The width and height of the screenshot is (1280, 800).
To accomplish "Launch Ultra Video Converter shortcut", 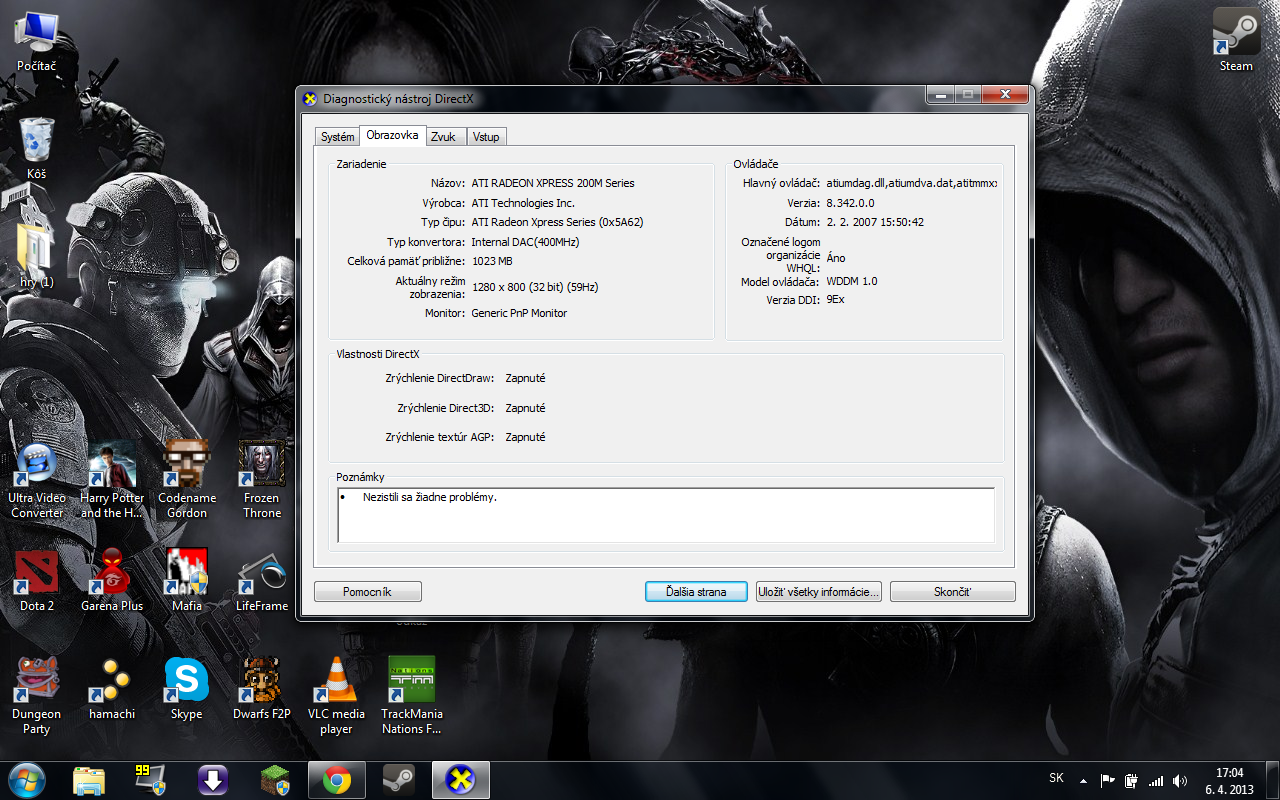I will (x=37, y=480).
